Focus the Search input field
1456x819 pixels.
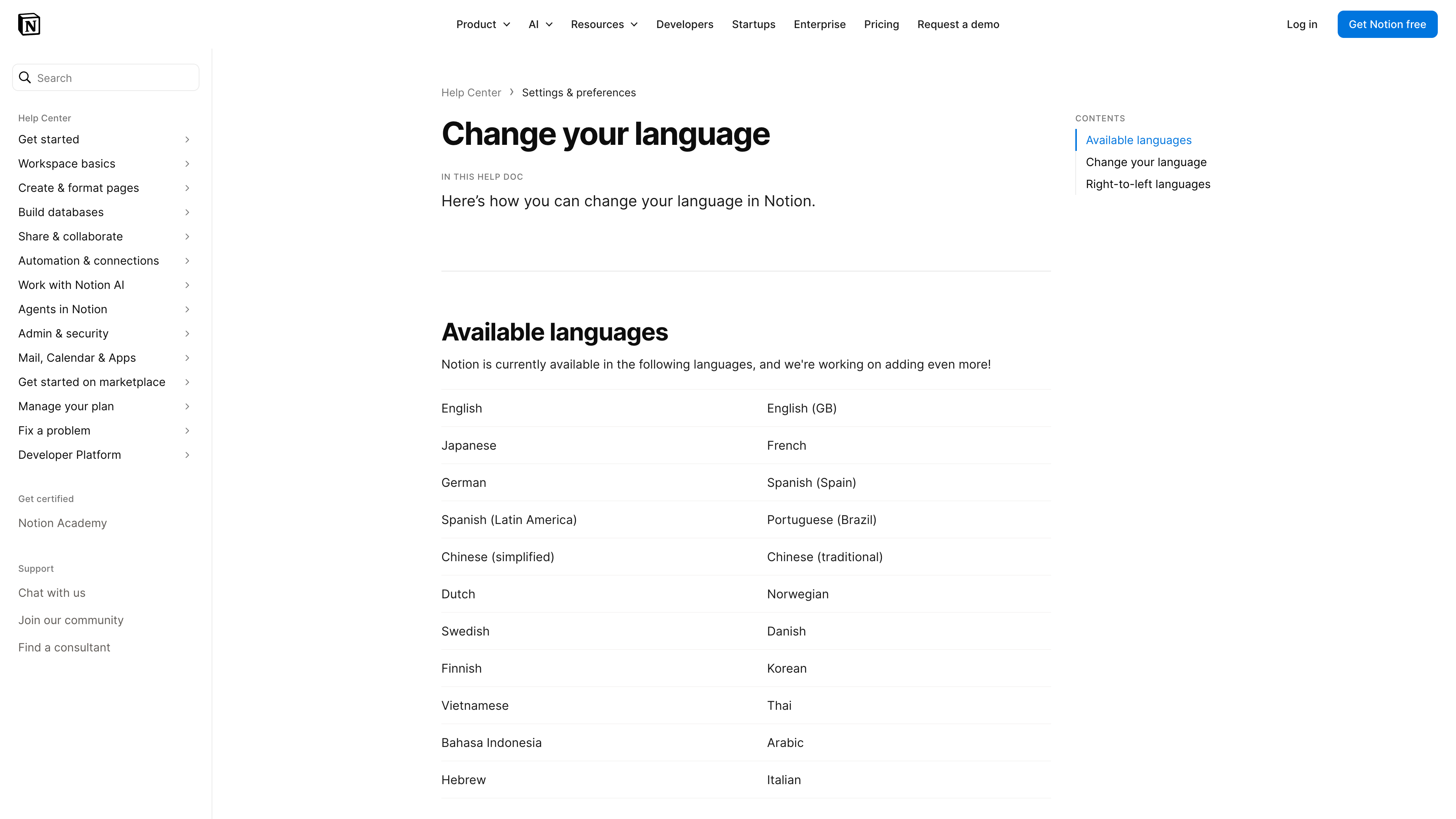coord(106,77)
